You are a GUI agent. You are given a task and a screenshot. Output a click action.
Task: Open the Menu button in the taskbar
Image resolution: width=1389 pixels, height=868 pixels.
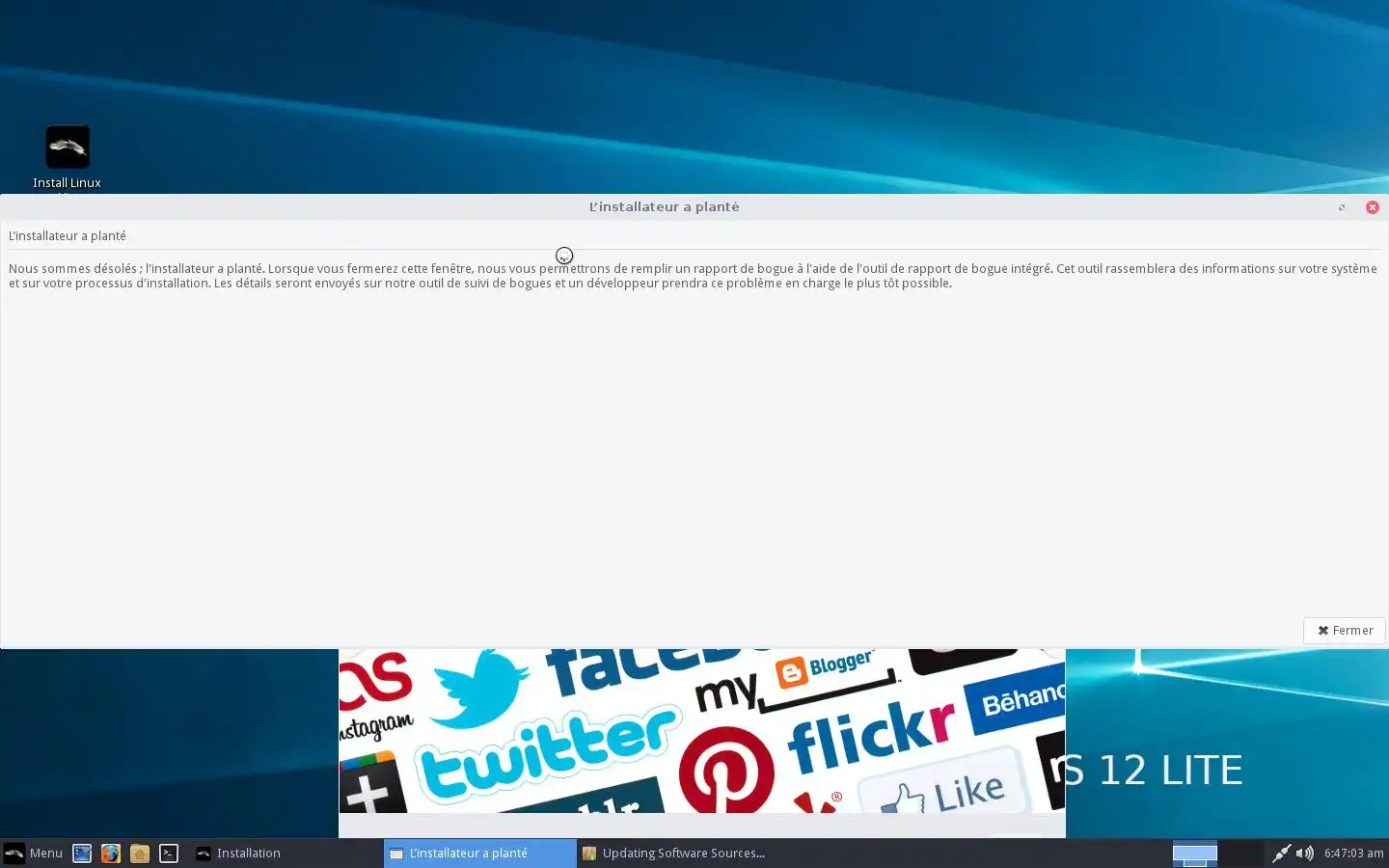[x=34, y=853]
